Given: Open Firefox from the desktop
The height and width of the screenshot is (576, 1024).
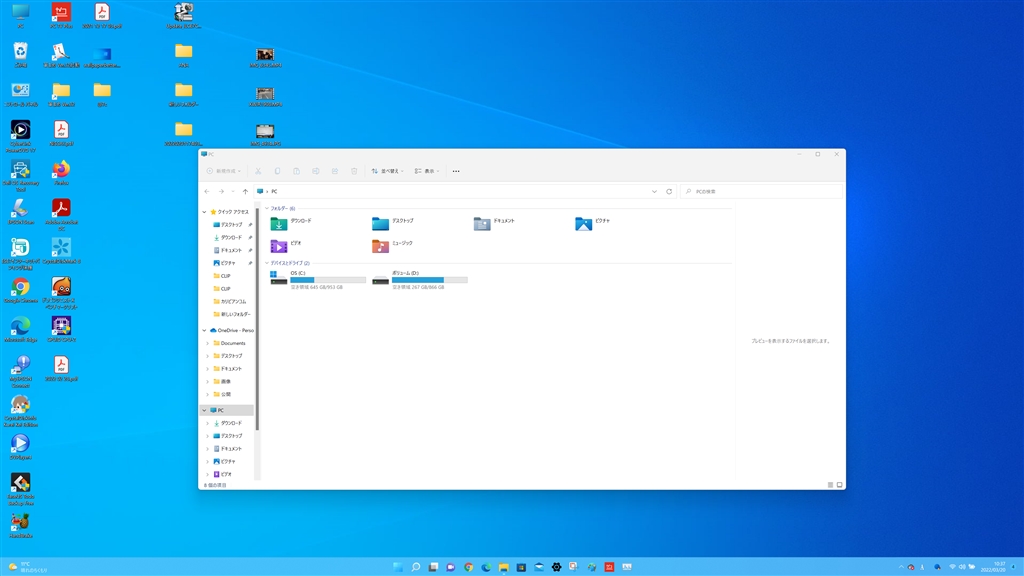Looking at the screenshot, I should 61,170.
